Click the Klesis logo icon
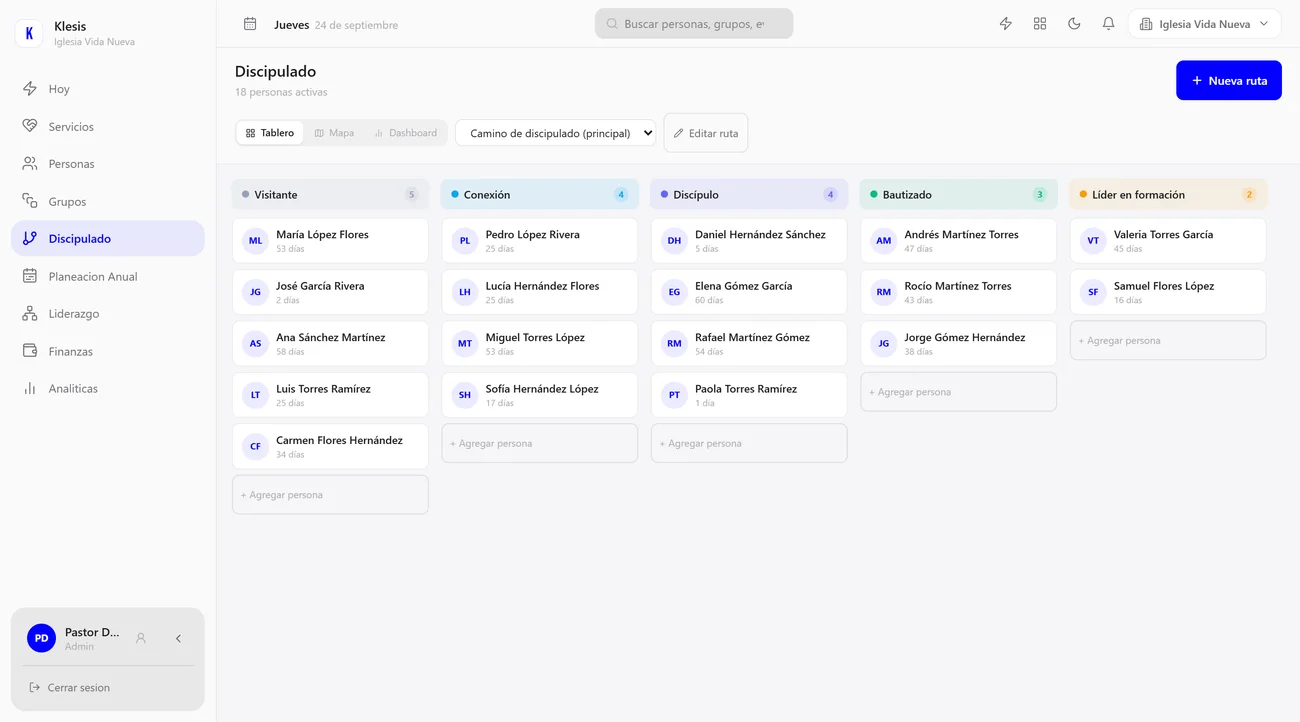 (29, 33)
